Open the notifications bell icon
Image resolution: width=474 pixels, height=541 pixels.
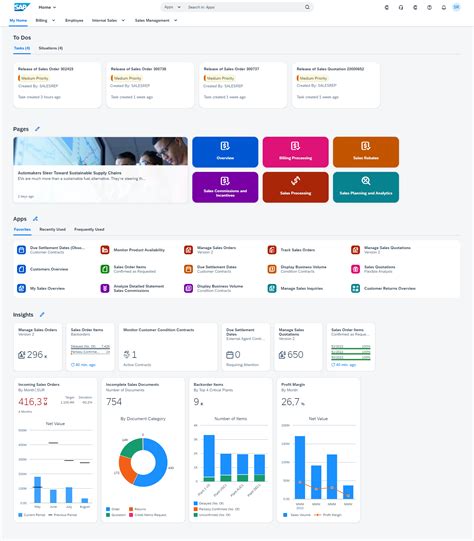coord(444,7)
